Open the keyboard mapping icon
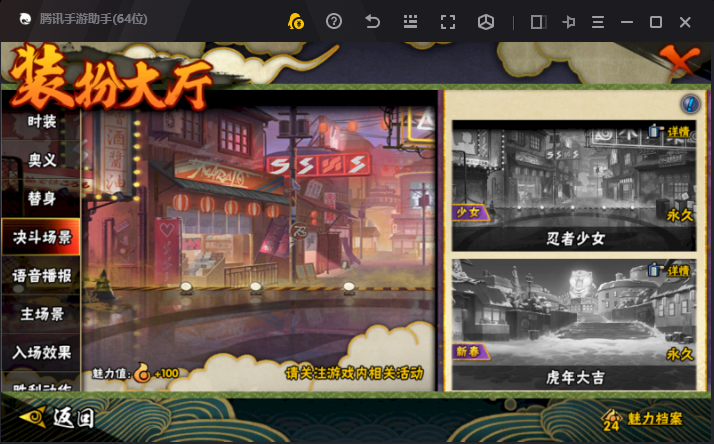This screenshot has height=444, width=714. click(x=410, y=21)
